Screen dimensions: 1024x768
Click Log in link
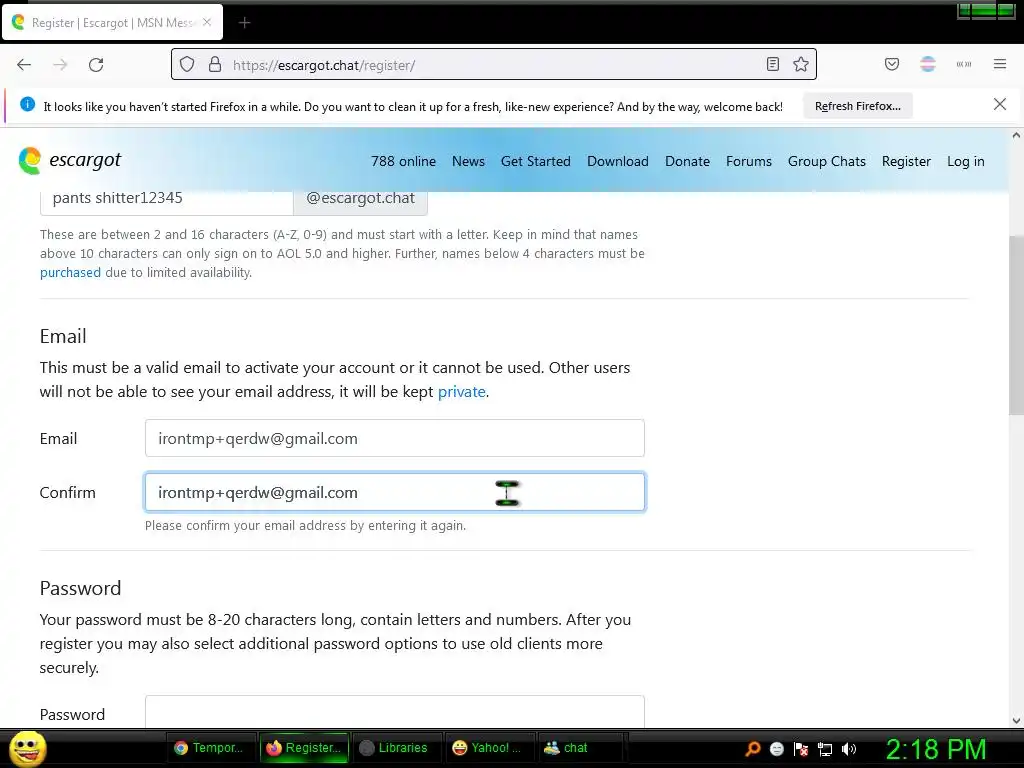pos(965,161)
